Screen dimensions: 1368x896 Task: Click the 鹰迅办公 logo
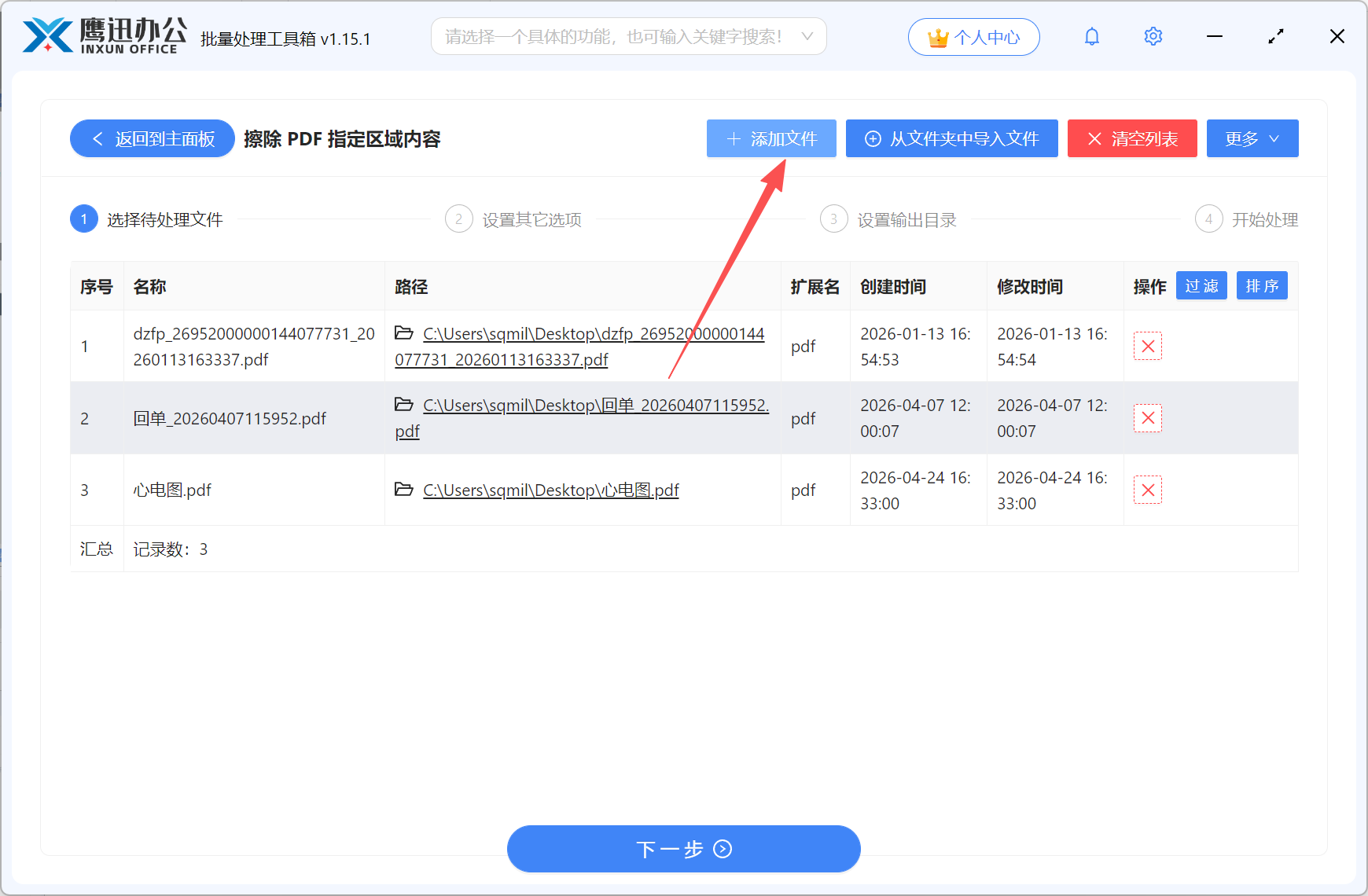(102, 35)
